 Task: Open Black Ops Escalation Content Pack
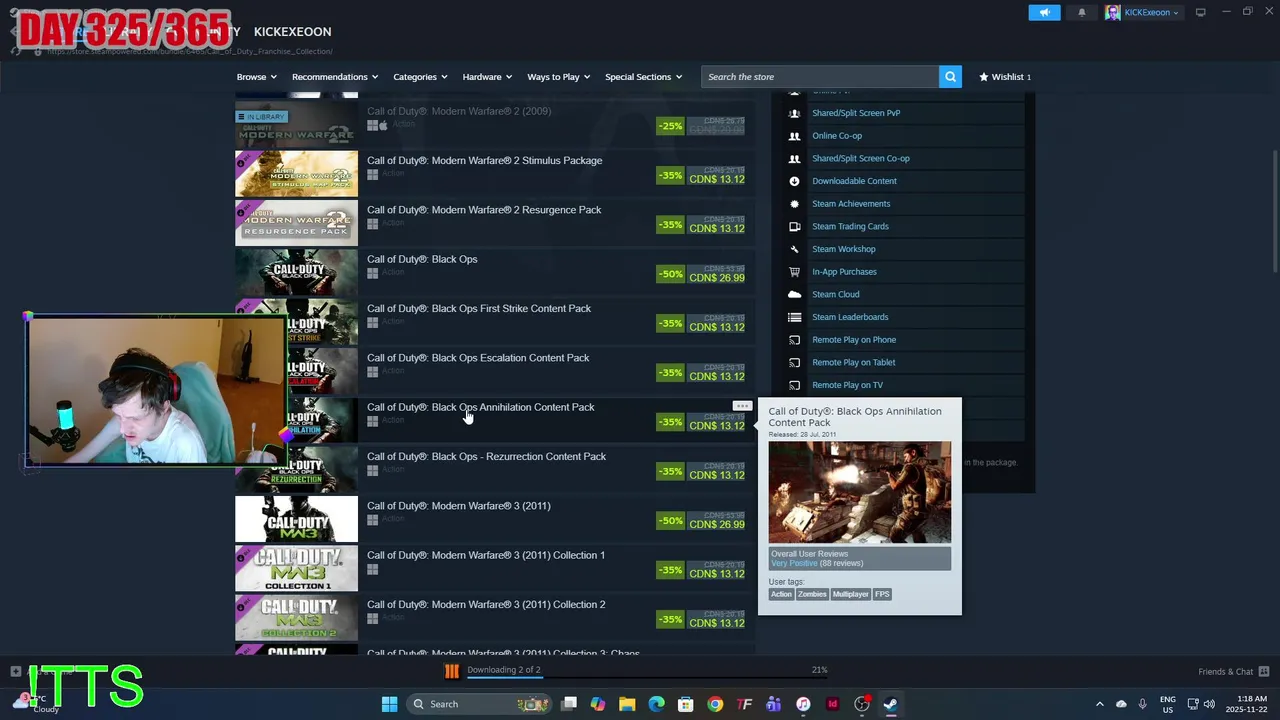pos(495,370)
